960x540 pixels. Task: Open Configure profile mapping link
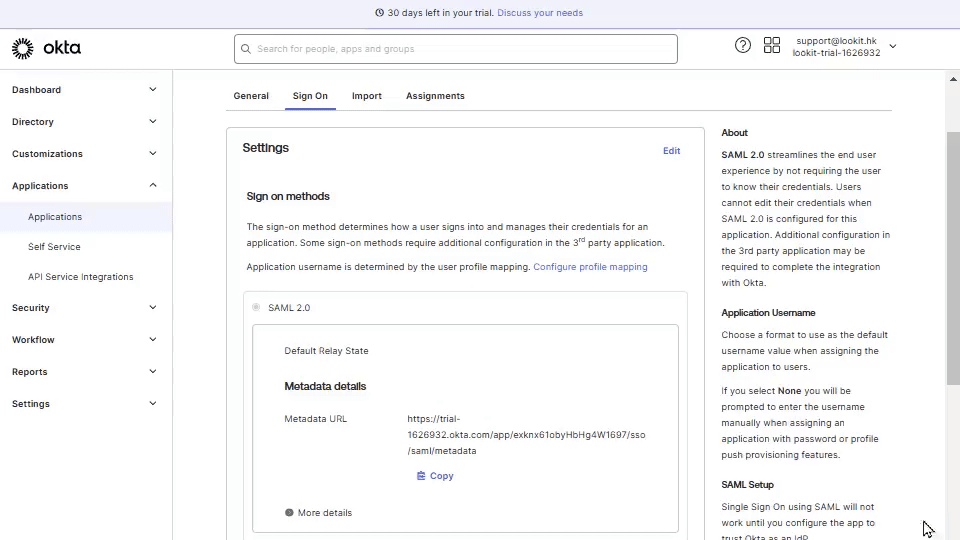[x=590, y=267]
